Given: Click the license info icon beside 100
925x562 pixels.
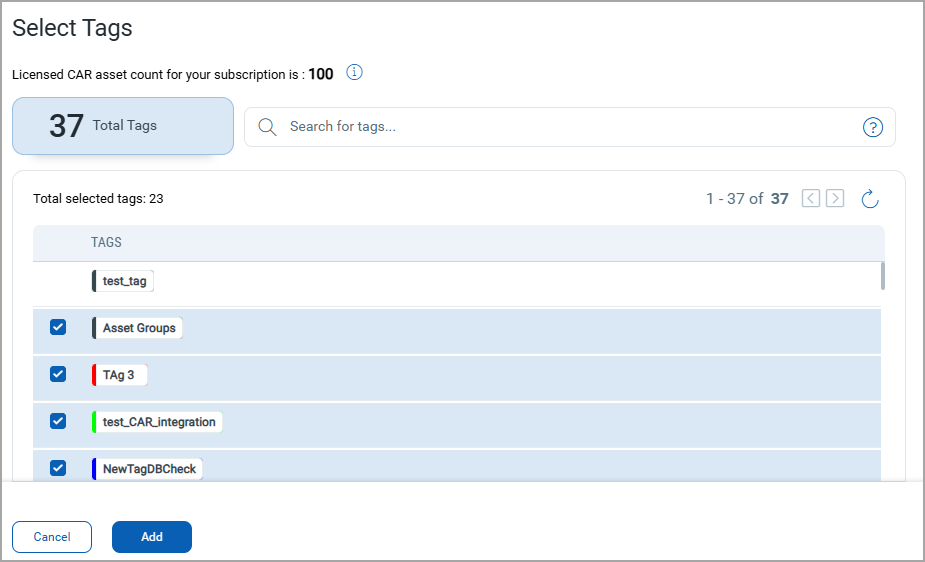Looking at the screenshot, I should [354, 73].
